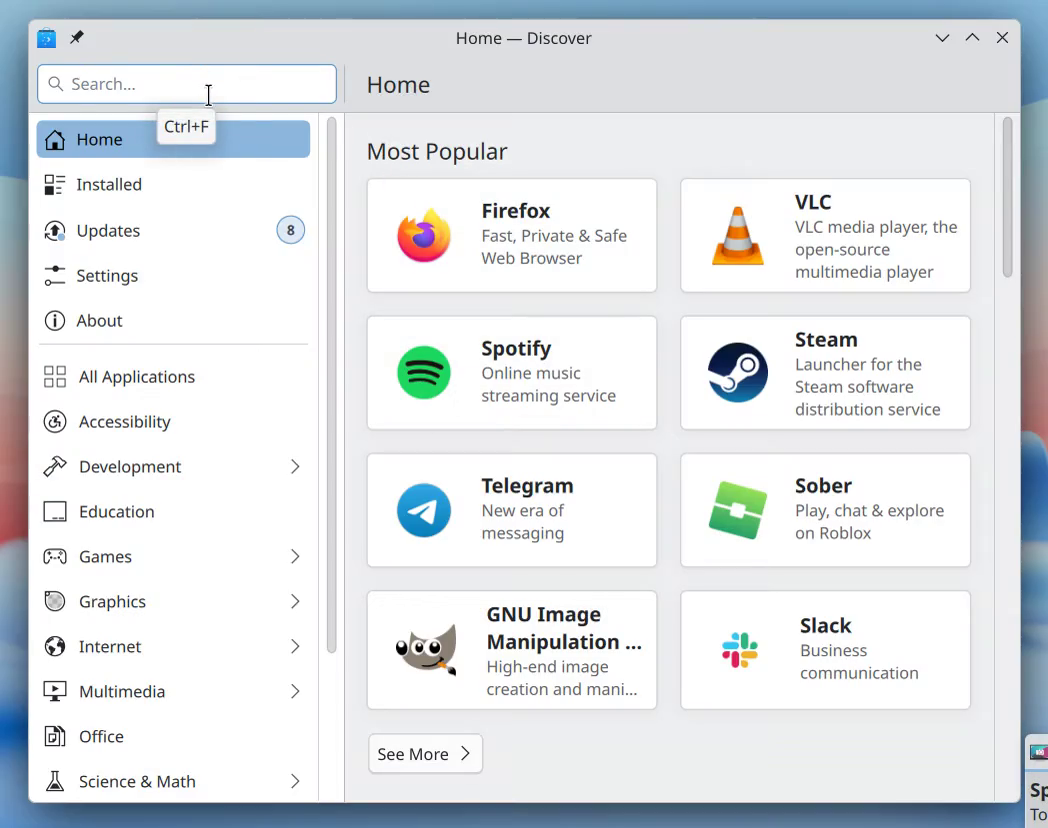Expand the Graphics category chevron

295,601
